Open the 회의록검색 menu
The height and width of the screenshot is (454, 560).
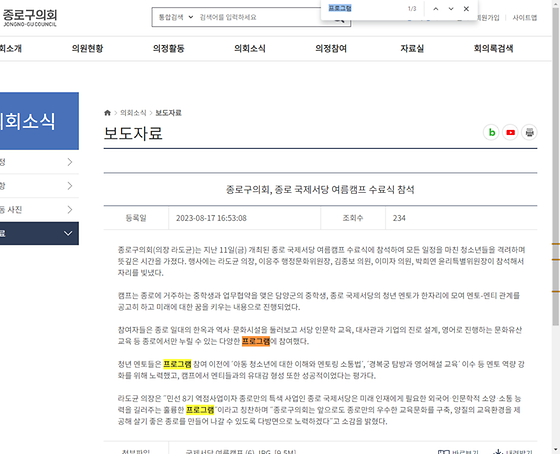point(493,48)
